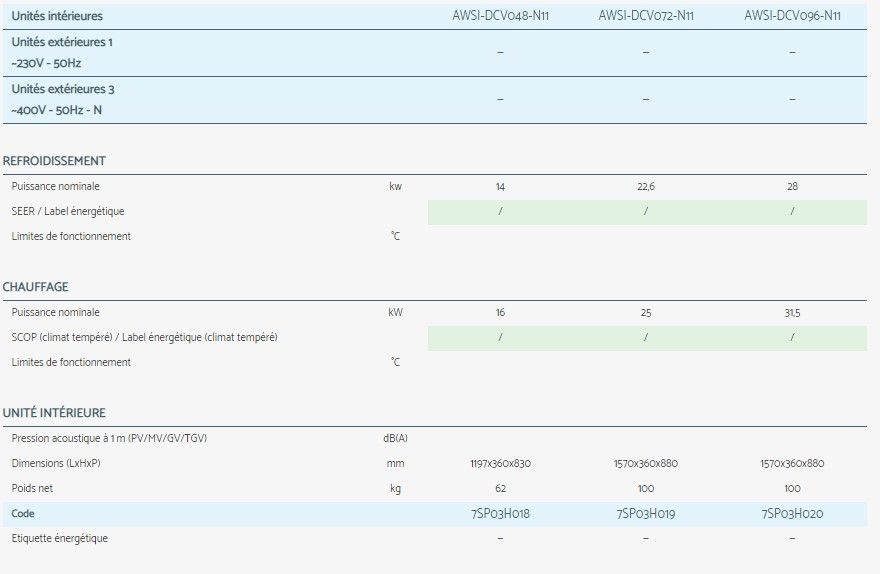Click cooling 'Limites de fonctionnement' label
The image size is (880, 574).
coord(71,236)
